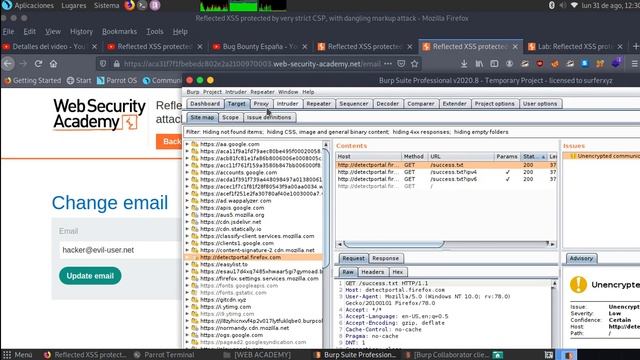Switch to the Headers view tab
Viewport: 640px width, 360px height.
pyautogui.click(x=373, y=272)
